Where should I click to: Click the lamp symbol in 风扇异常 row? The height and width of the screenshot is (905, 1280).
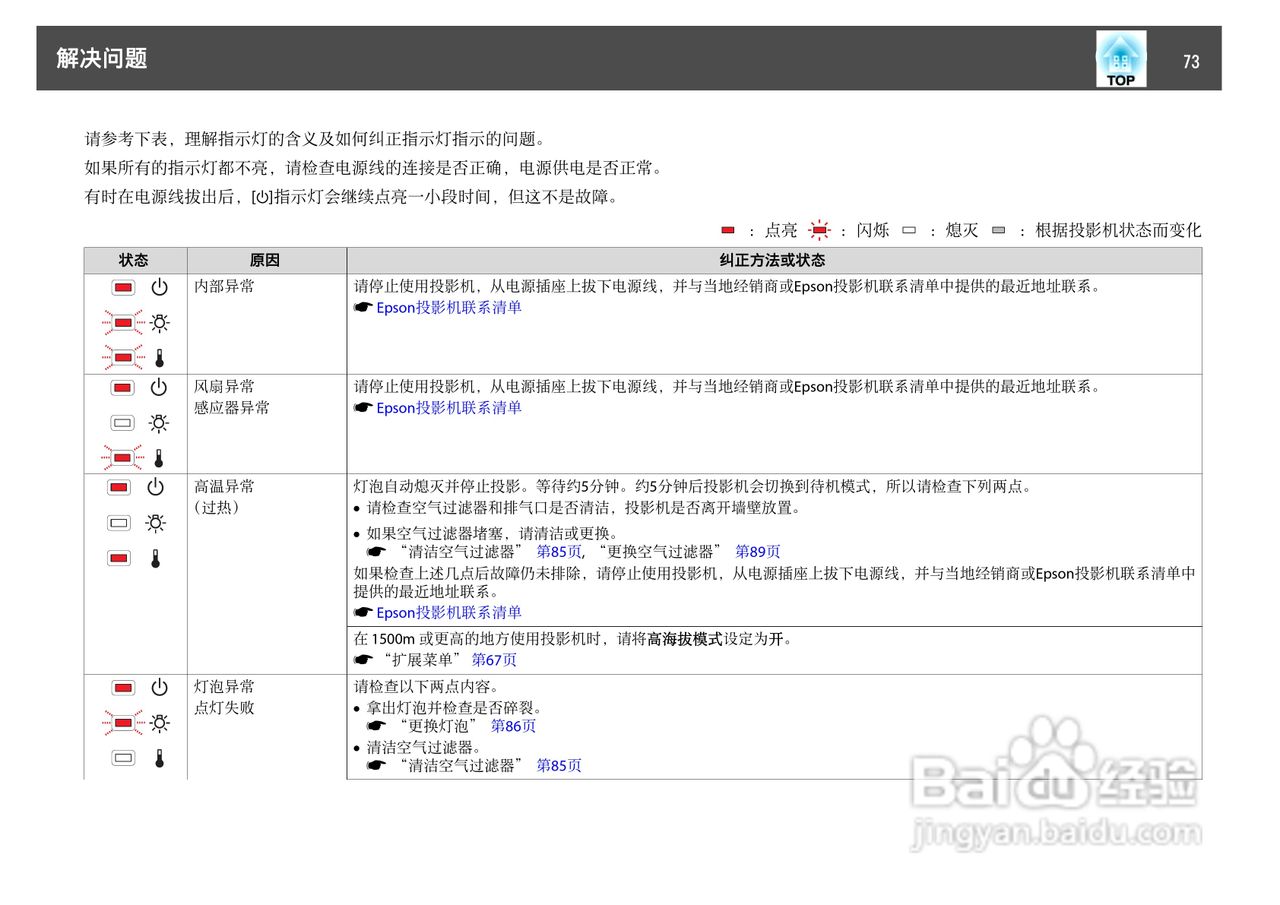[159, 423]
